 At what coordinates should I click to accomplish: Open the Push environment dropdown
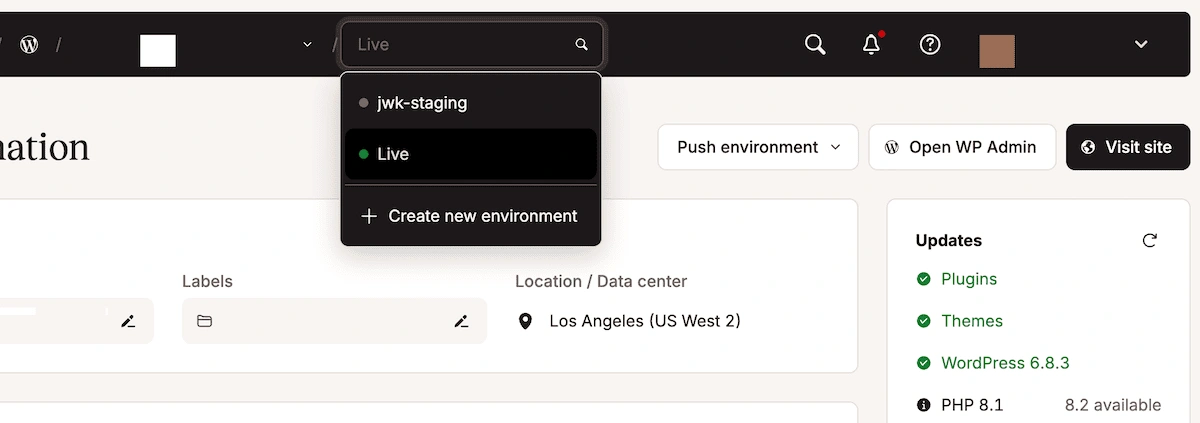(x=758, y=147)
